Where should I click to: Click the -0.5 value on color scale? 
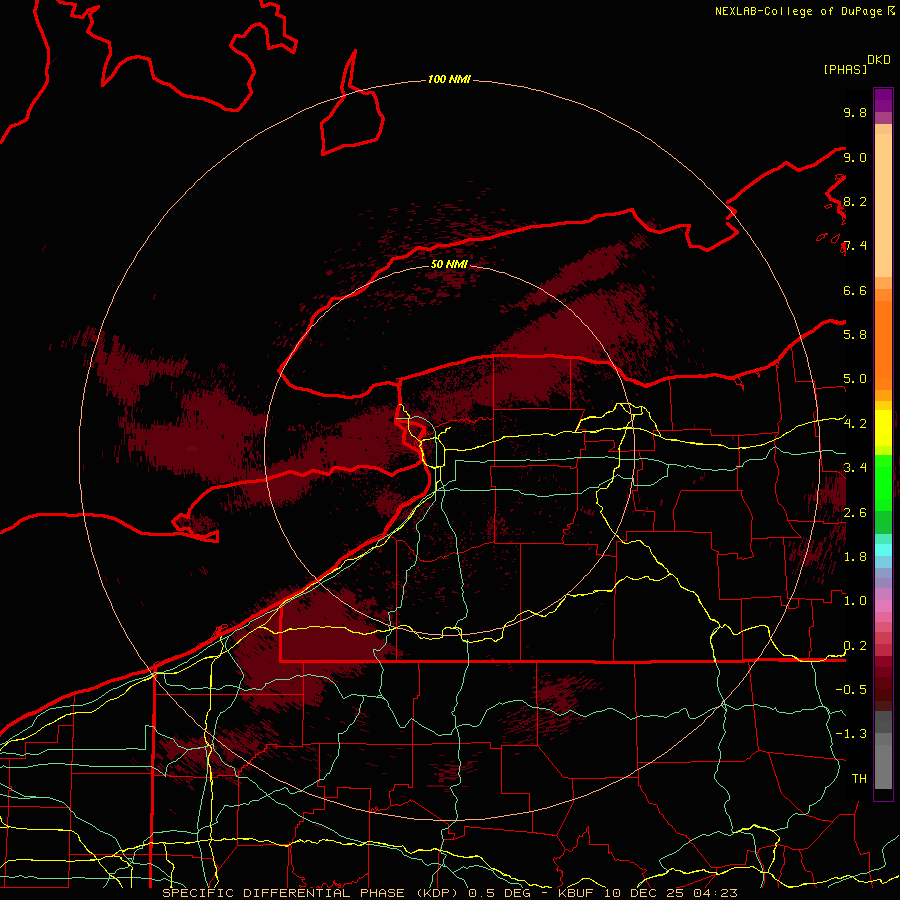pyautogui.click(x=851, y=689)
